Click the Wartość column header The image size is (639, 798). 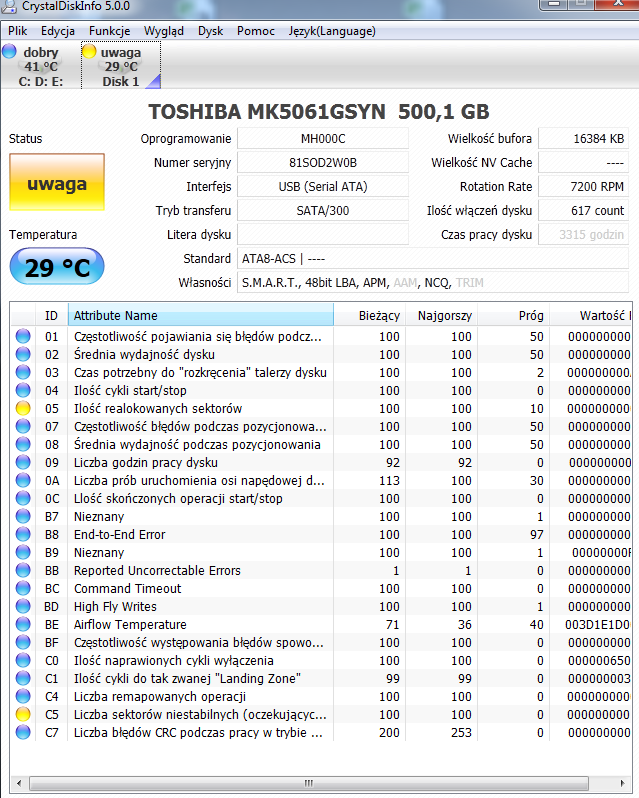point(591,316)
